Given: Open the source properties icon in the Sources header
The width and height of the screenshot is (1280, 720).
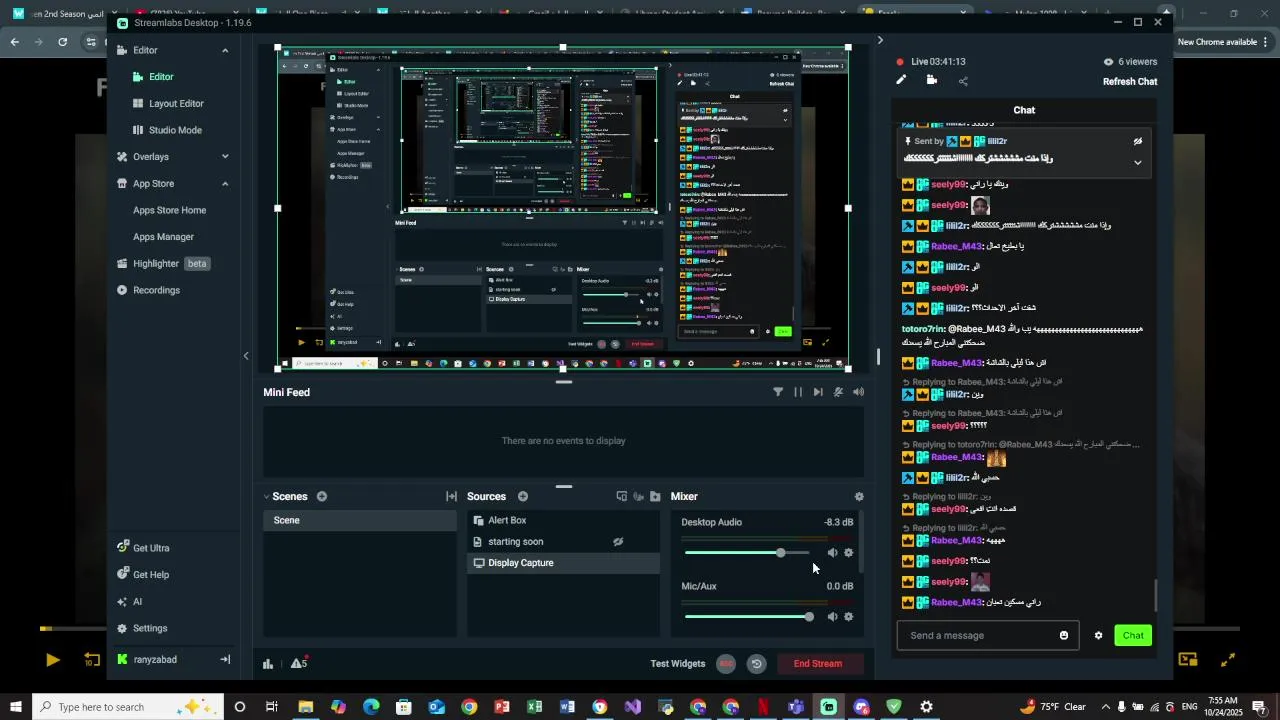Looking at the screenshot, I should point(622,497).
